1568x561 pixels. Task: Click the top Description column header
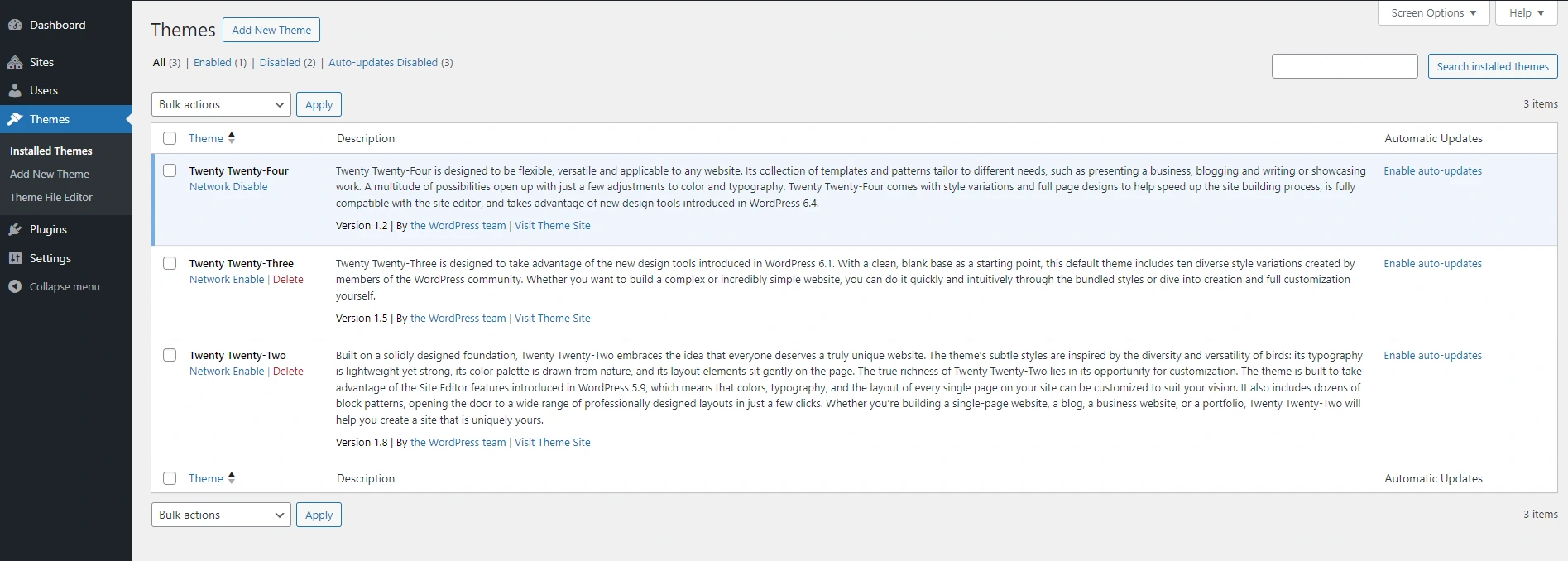point(366,138)
